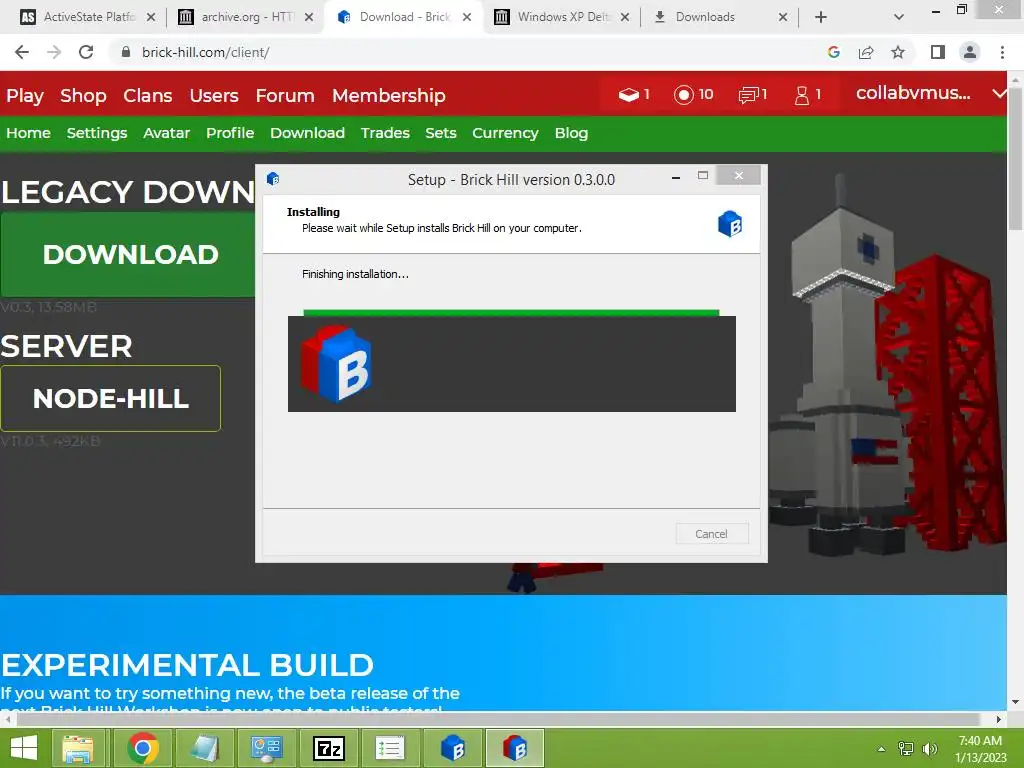Launch Chrome from the taskbar

[x=143, y=748]
